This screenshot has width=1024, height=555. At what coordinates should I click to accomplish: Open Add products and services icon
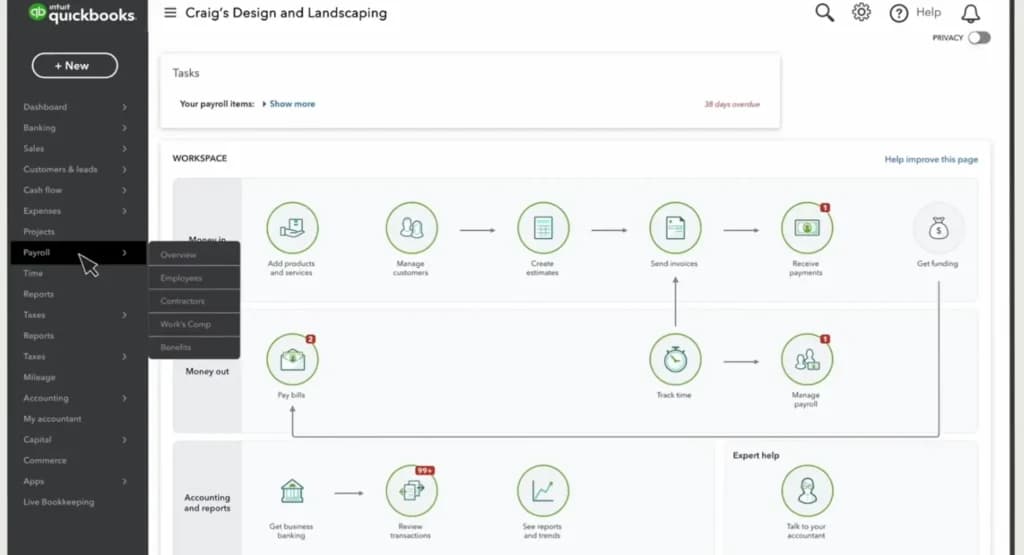point(292,228)
